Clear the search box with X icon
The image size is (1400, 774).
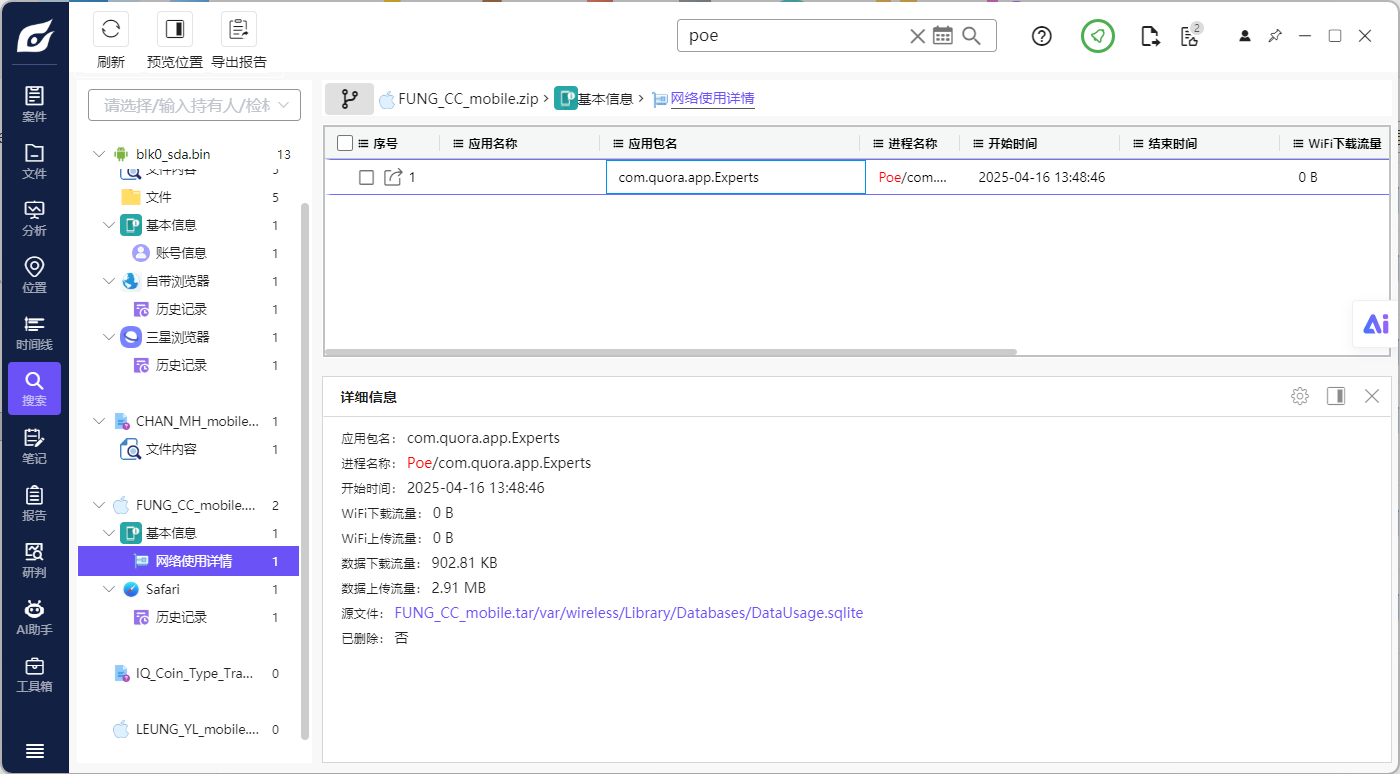pyautogui.click(x=917, y=36)
